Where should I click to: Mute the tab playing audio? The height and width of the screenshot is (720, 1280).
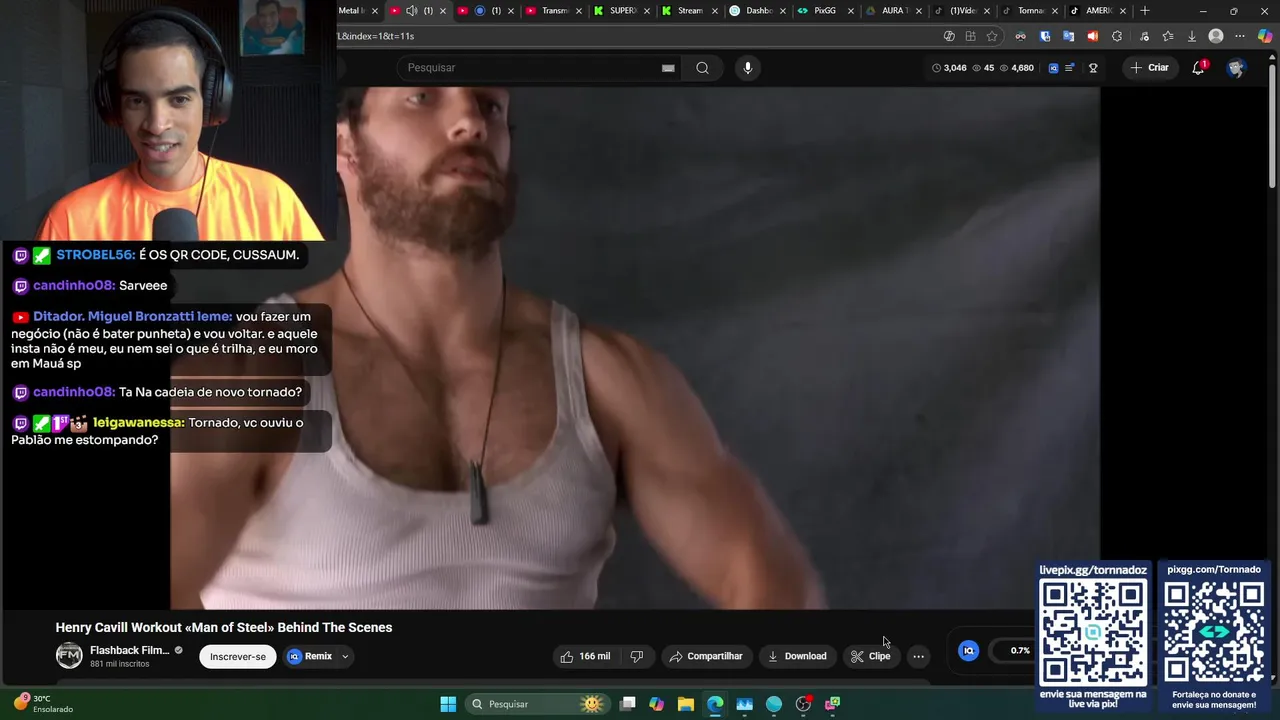[411, 11]
